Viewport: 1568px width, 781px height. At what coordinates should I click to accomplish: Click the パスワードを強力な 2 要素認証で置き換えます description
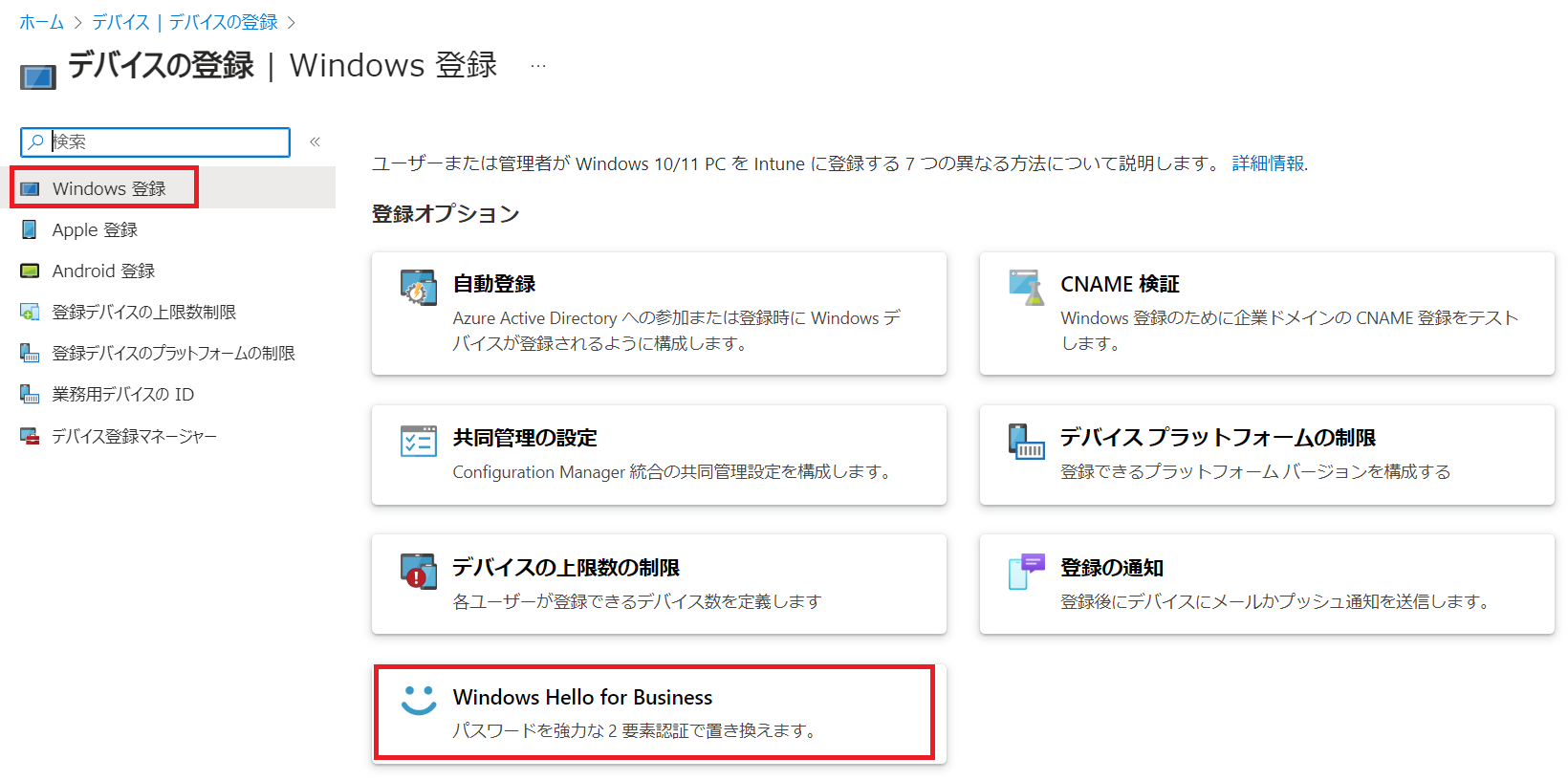(637, 730)
